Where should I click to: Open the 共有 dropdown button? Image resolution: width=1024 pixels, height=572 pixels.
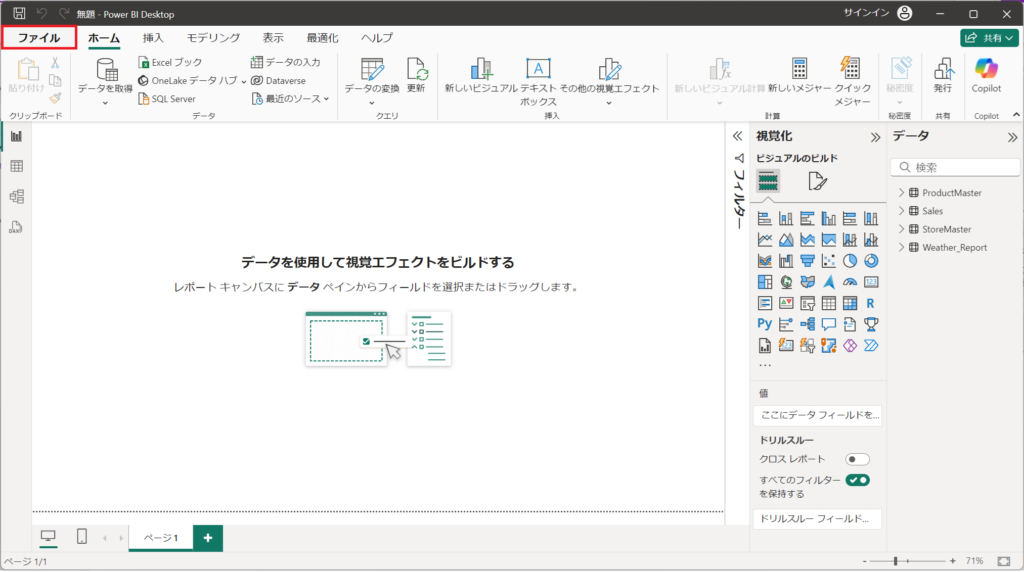(x=989, y=38)
